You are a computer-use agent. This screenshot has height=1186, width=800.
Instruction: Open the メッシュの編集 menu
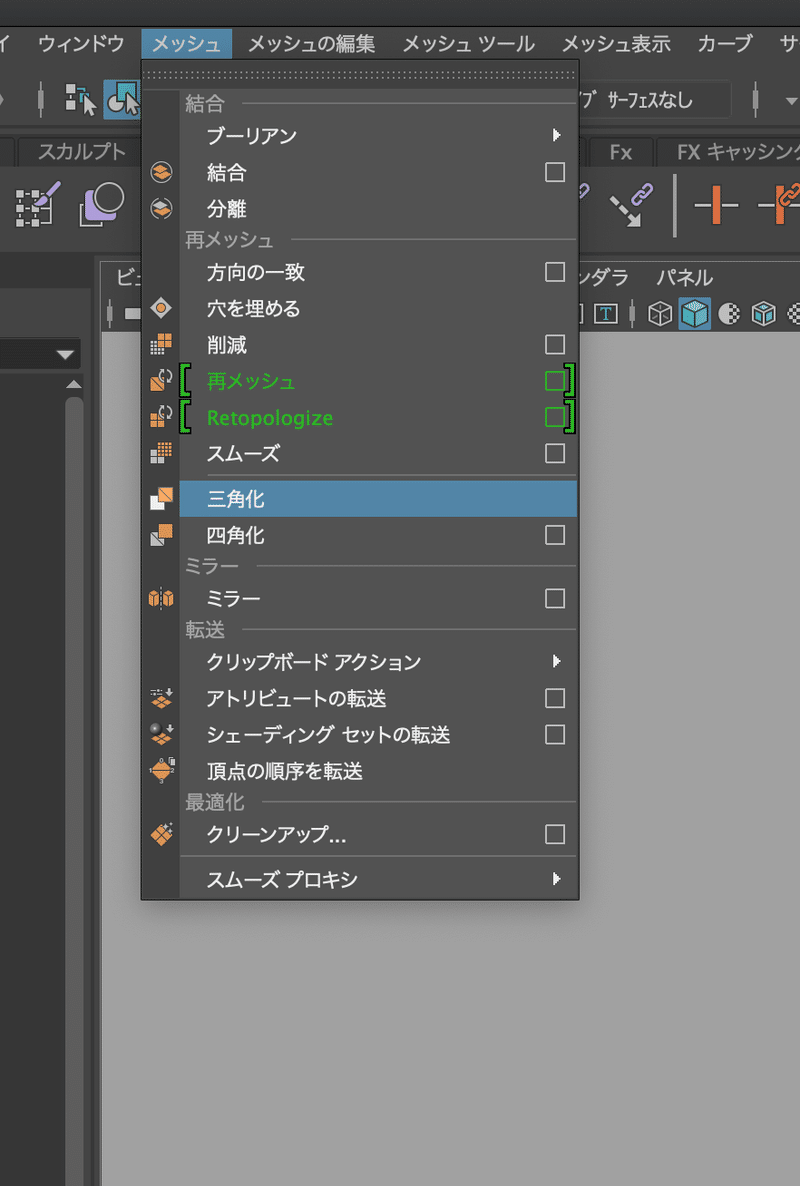312,44
